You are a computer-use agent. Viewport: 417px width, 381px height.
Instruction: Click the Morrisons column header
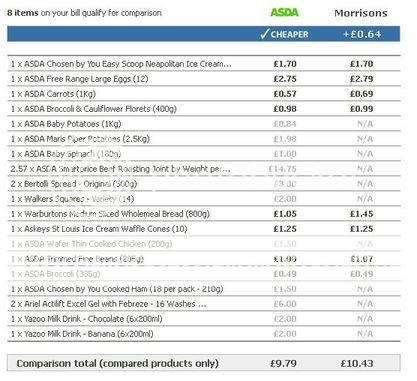(361, 13)
